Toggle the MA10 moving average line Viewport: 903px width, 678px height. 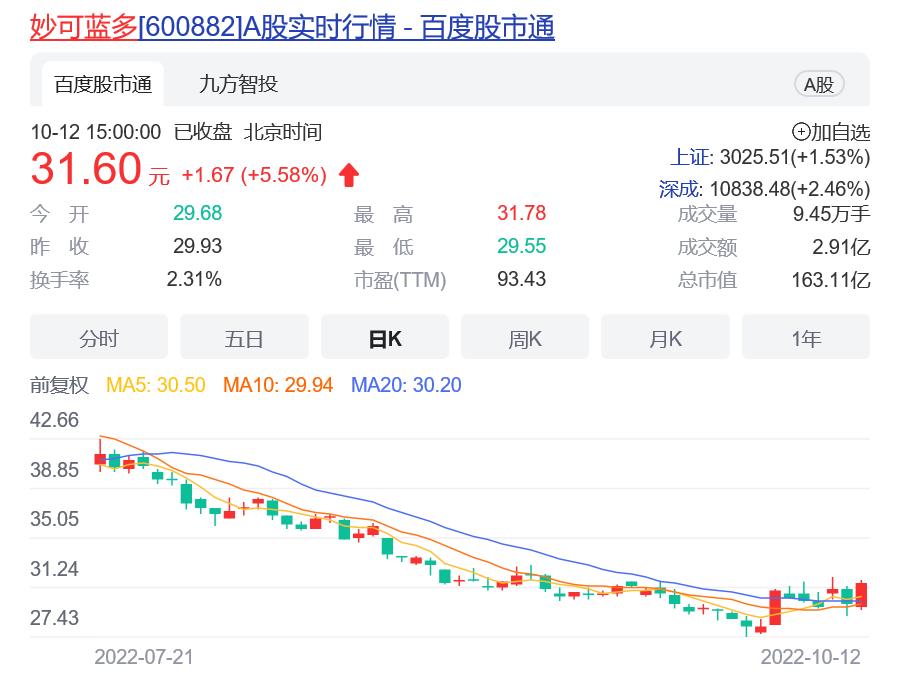coord(280,385)
